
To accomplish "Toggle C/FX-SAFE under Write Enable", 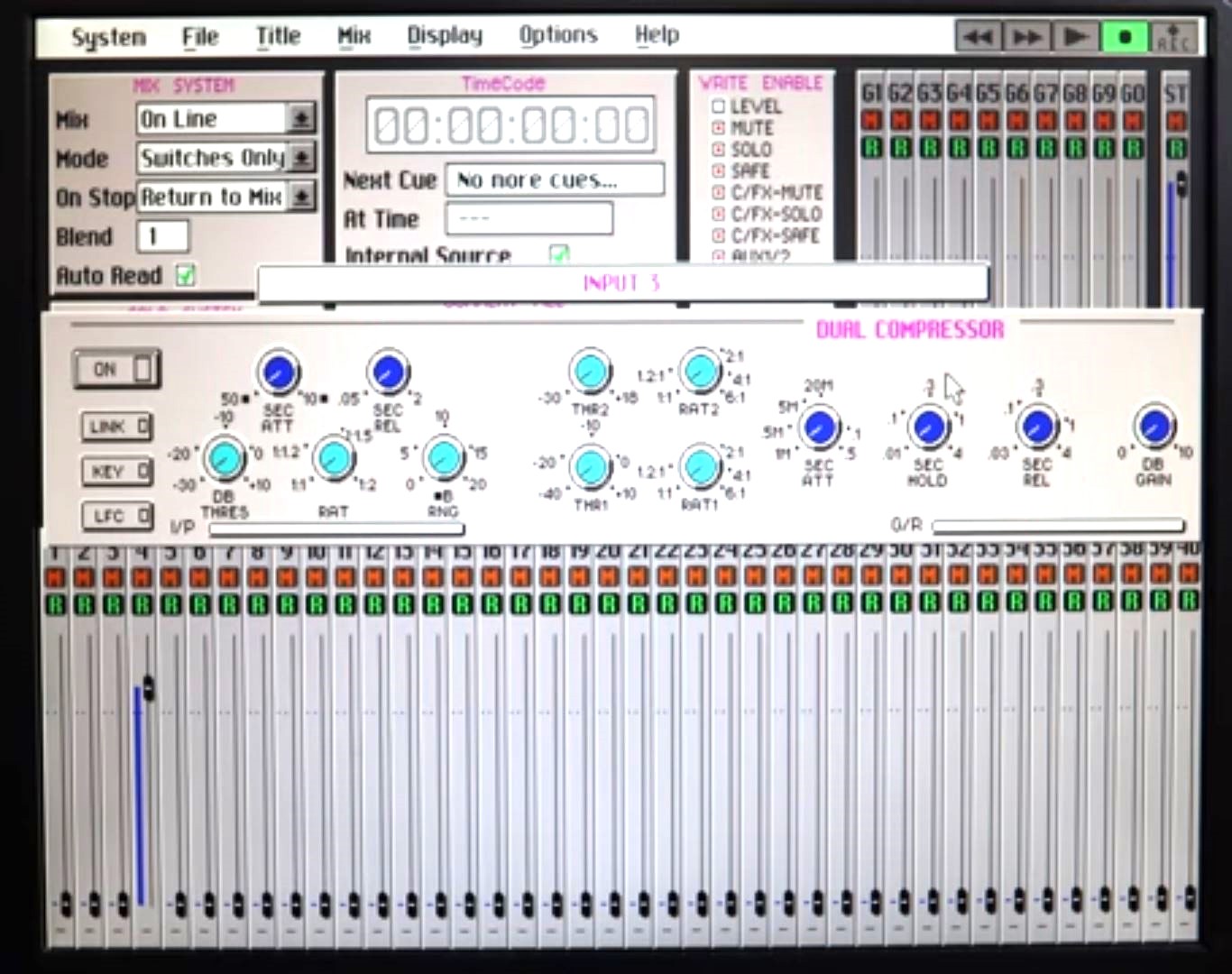I will coord(719,235).
